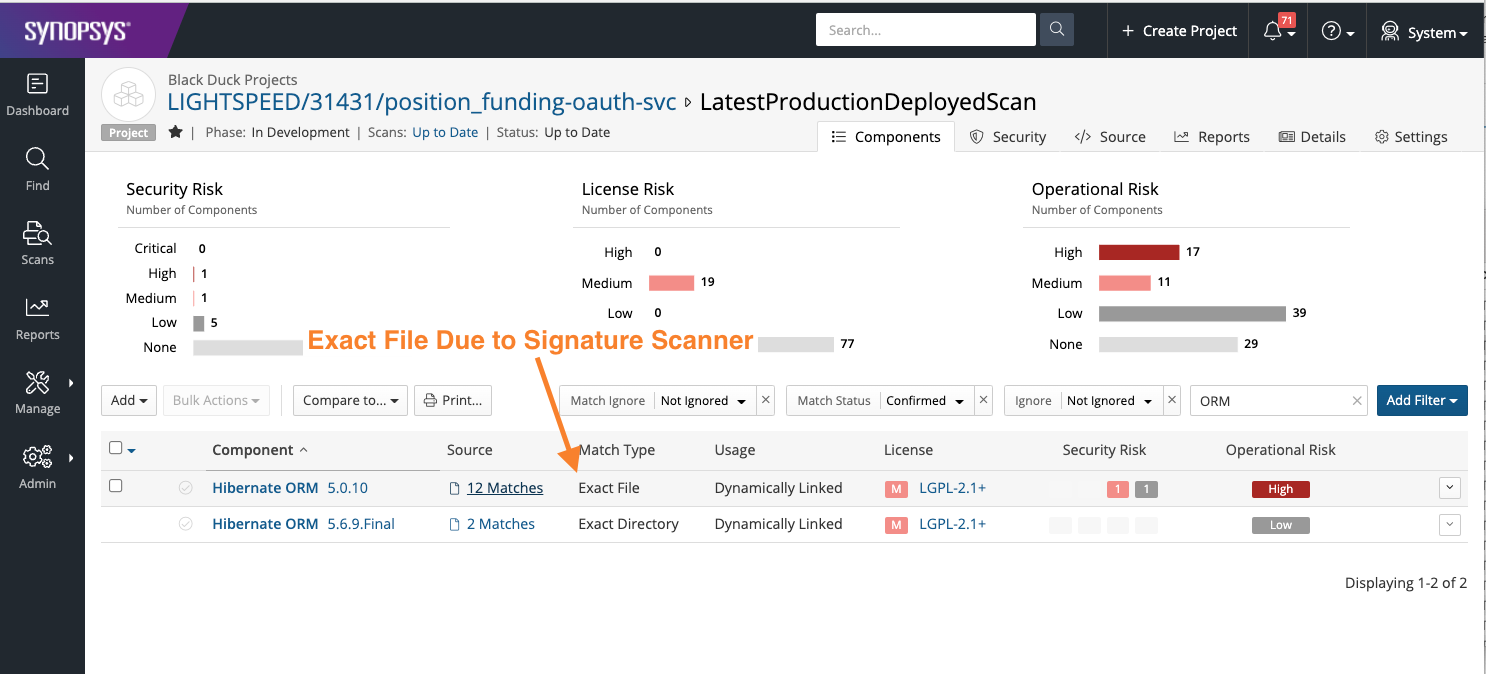
Task: Expand row options for Hibernate ORM 5.6.9.Final
Action: click(1449, 524)
